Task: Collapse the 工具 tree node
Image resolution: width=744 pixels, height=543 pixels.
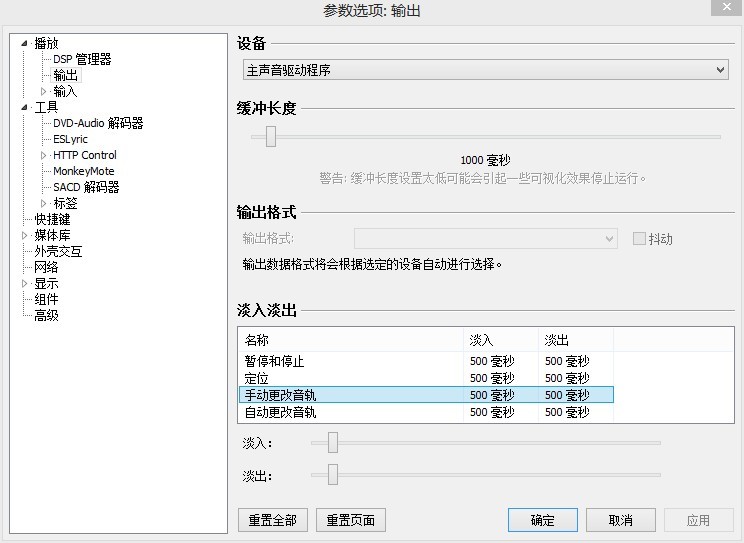Action: point(24,107)
